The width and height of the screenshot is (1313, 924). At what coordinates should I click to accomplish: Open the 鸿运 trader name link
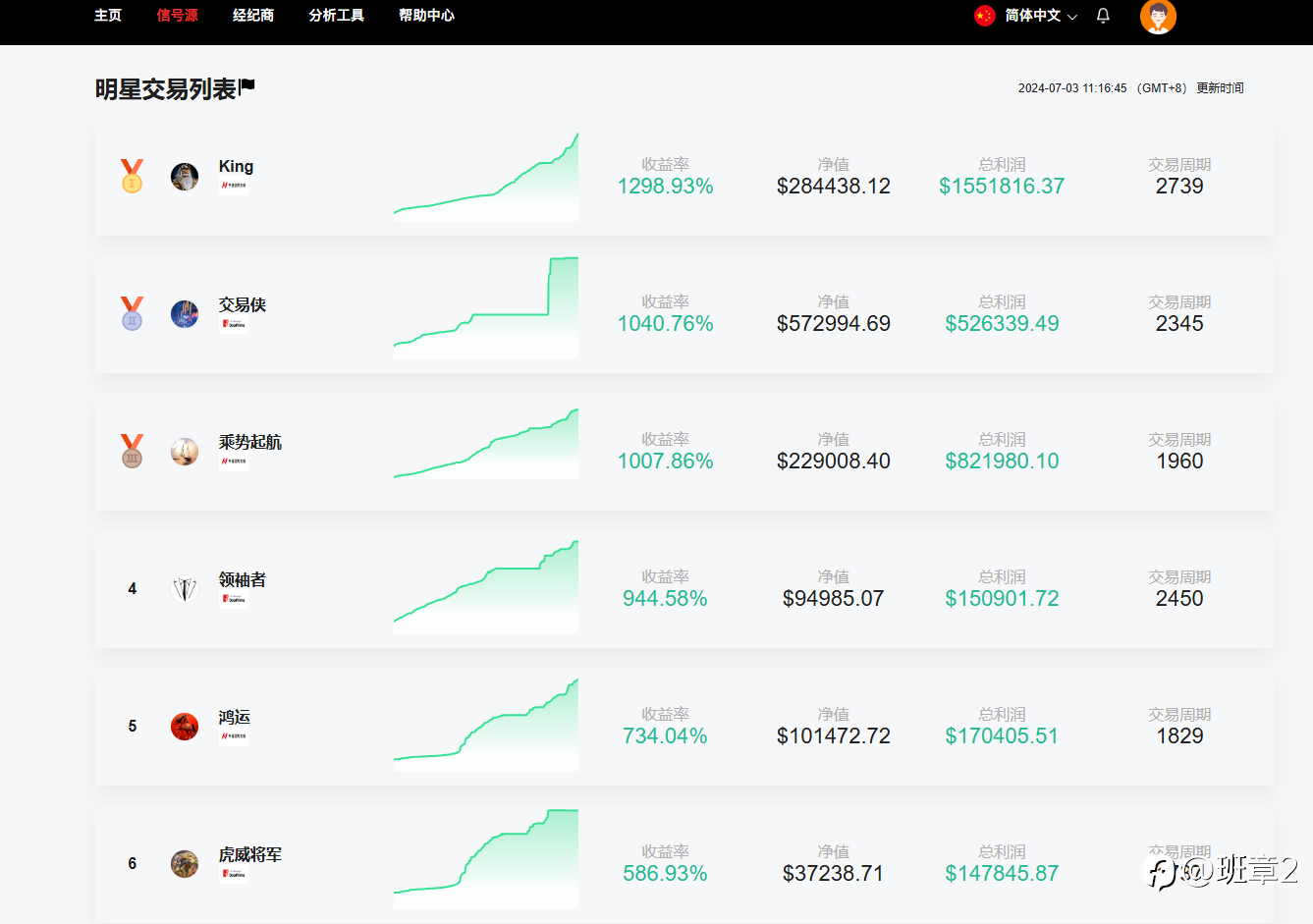coord(235,717)
